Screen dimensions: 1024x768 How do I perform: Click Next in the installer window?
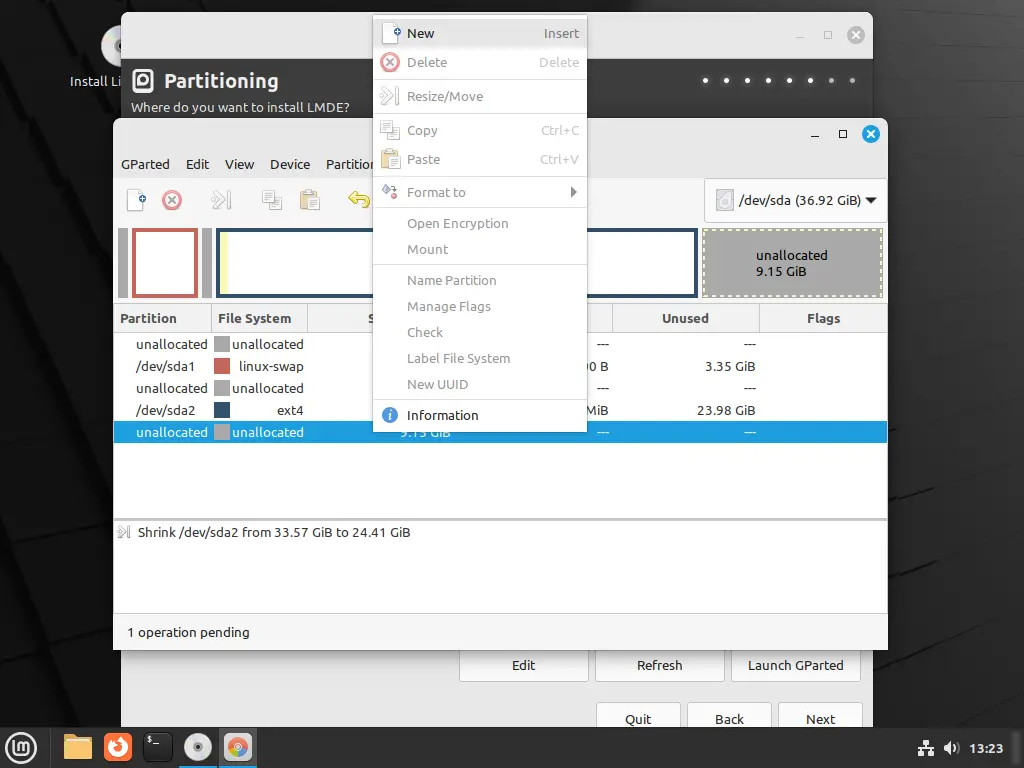[820, 716]
